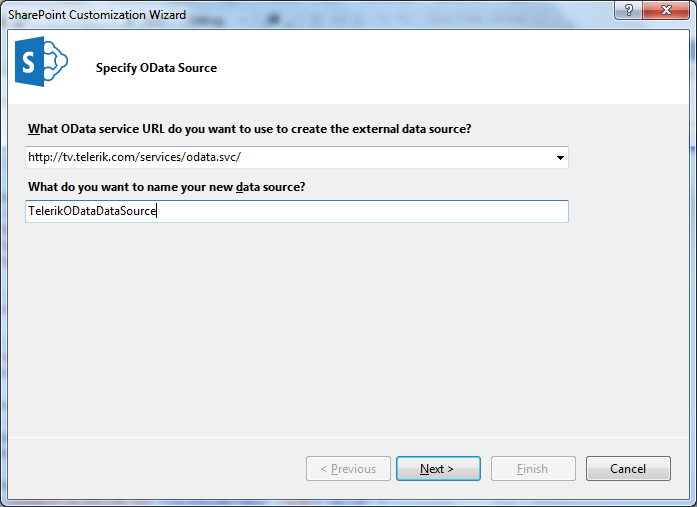
Task: Click the greyed-out Finish button
Action: pyautogui.click(x=533, y=468)
